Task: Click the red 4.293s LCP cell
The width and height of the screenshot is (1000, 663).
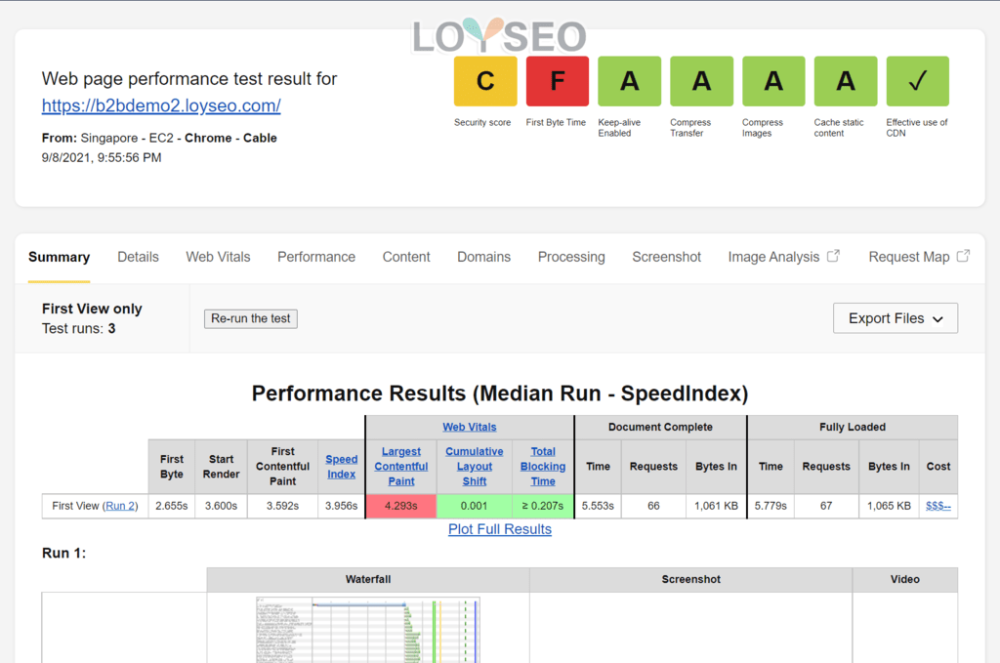Action: click(401, 506)
